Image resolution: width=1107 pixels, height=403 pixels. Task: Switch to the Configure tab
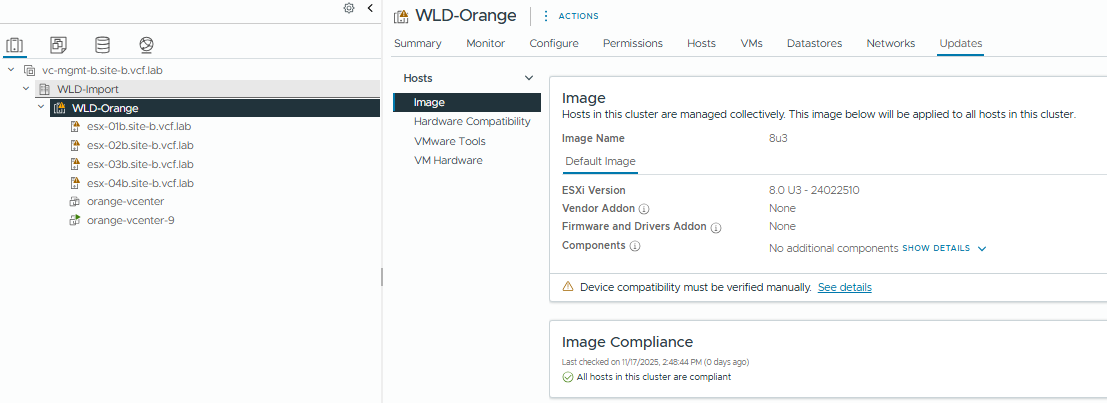(553, 44)
